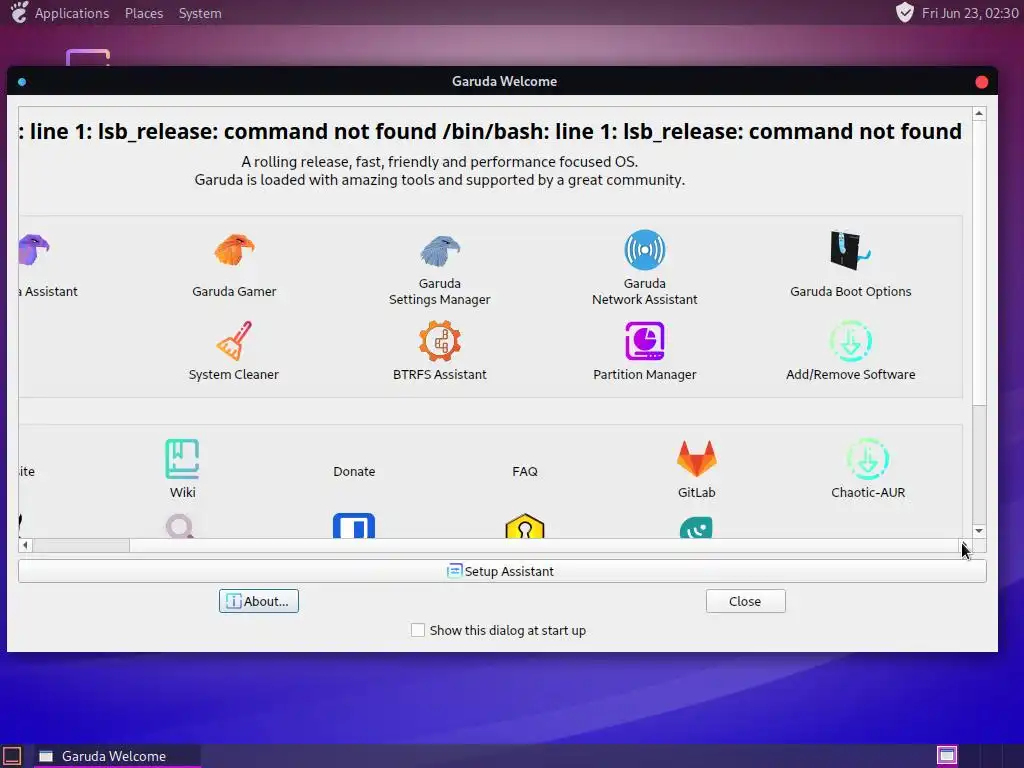This screenshot has width=1024, height=768.
Task: Click the vertical scrollbar up arrow
Action: click(x=979, y=114)
